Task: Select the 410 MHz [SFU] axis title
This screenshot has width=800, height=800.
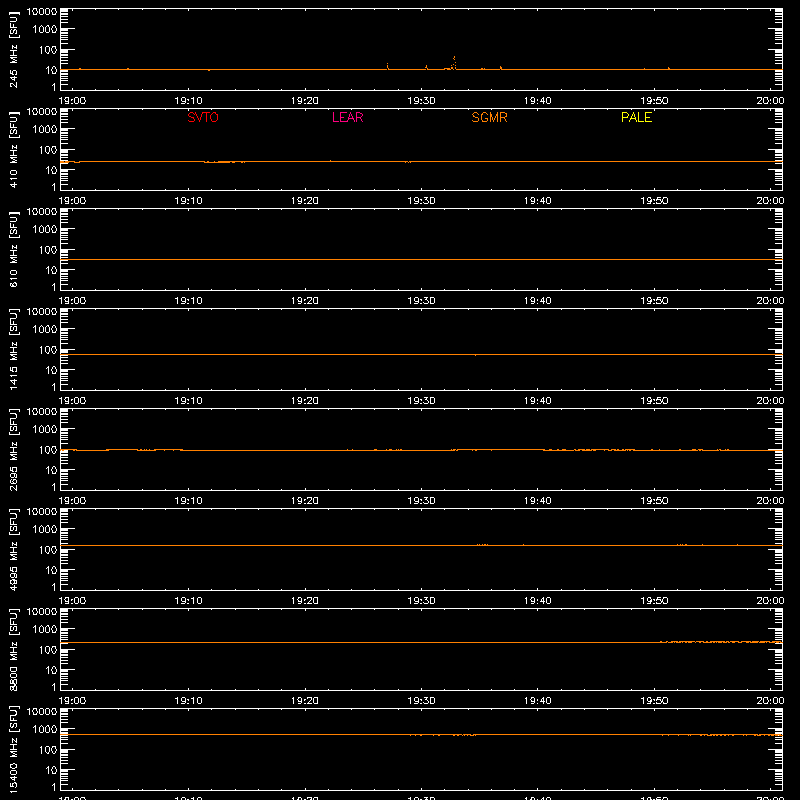Action: [13, 149]
